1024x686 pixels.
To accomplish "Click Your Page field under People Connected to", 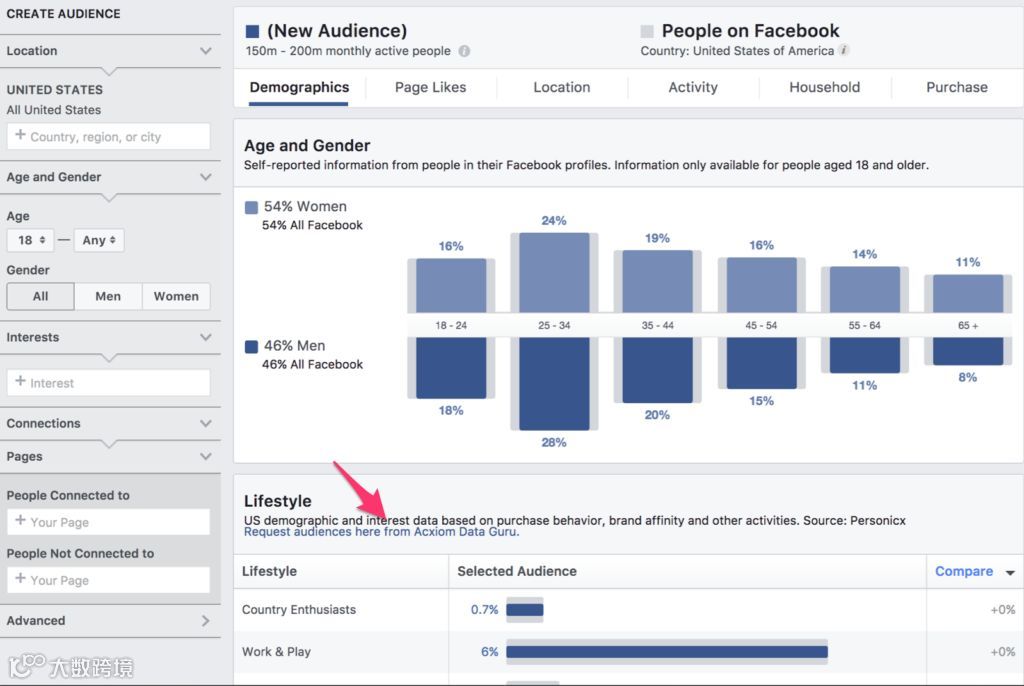I will click(108, 522).
